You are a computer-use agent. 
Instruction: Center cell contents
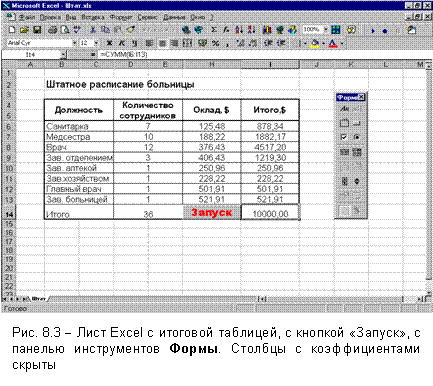[162, 43]
